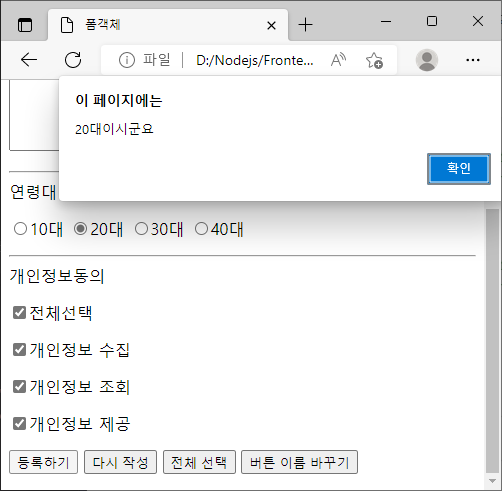Choose the 40대 radio option

(201, 229)
